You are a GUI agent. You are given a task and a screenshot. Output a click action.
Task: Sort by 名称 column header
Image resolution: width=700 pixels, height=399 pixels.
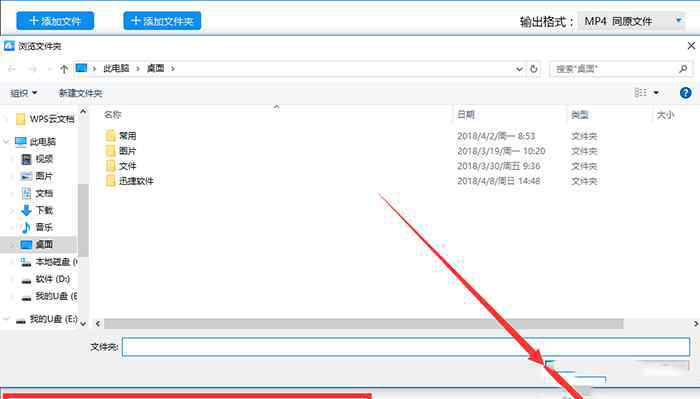(112, 115)
